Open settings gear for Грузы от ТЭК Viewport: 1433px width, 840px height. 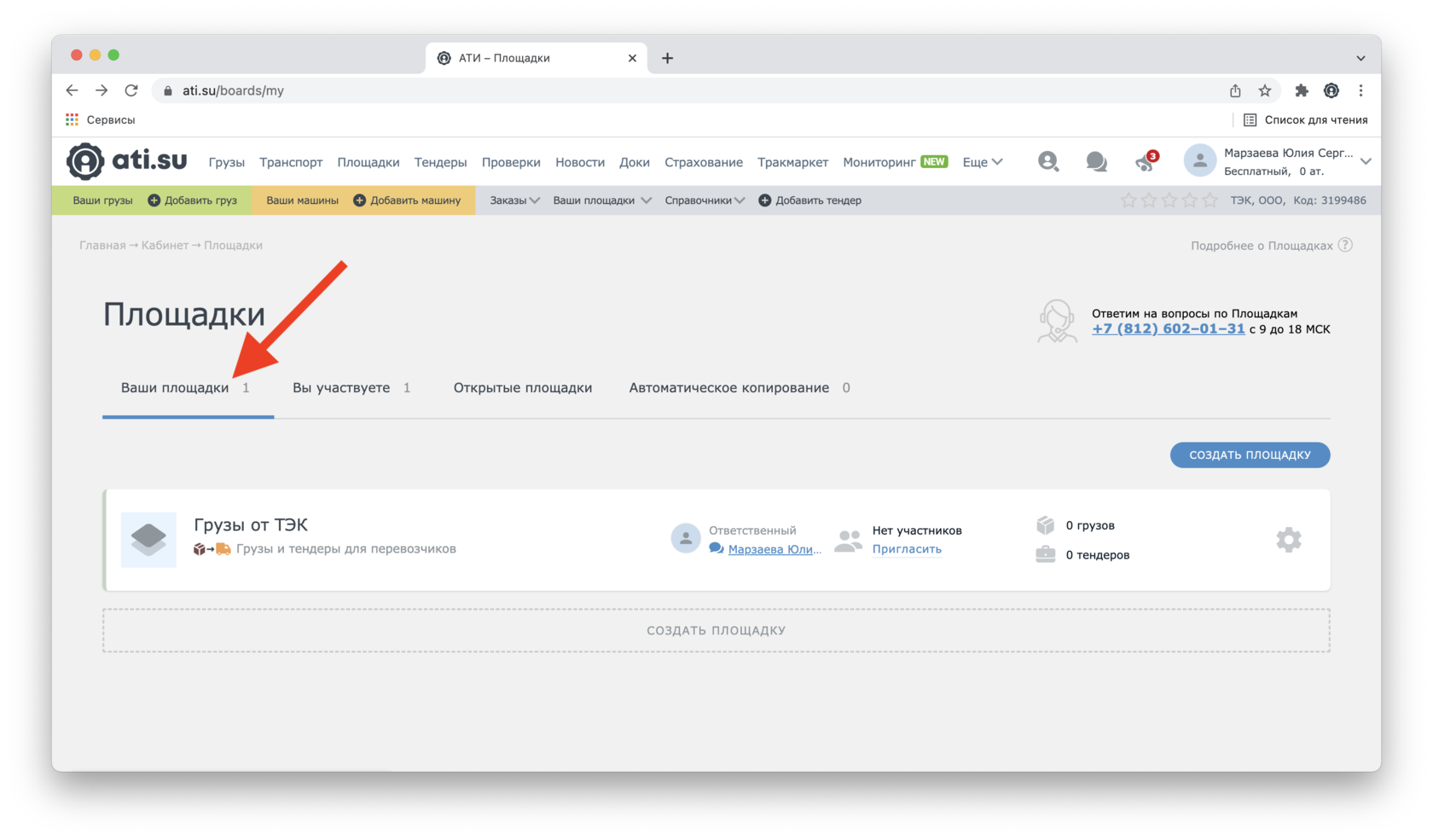[x=1288, y=539]
